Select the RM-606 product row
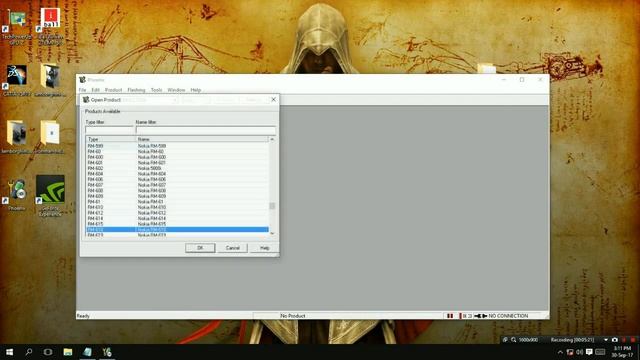Viewport: 640px width, 360px height. point(177,180)
